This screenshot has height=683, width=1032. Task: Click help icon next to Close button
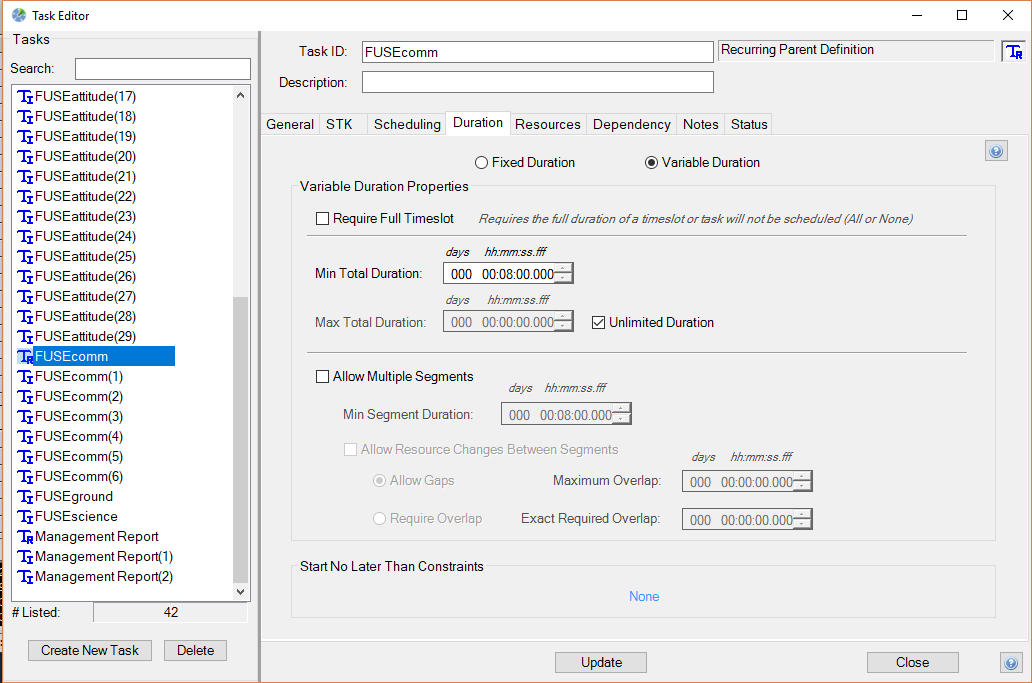coord(1010,663)
